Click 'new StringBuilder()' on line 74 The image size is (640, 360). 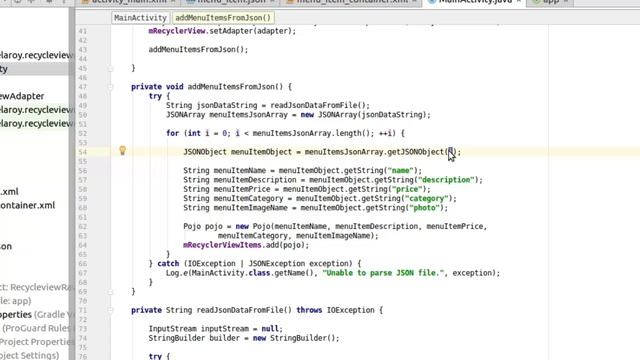pyautogui.click(x=296, y=338)
